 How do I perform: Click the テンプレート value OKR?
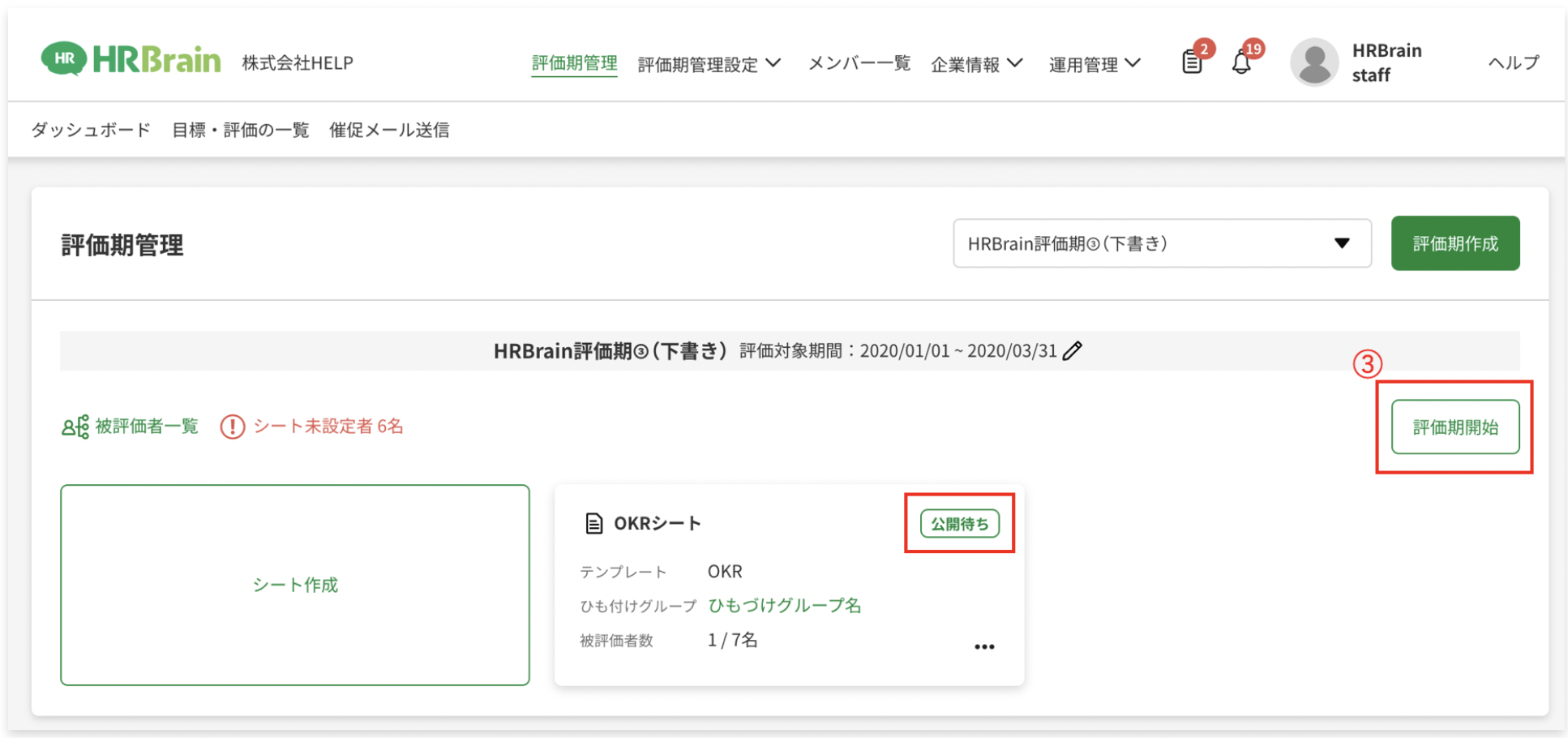pyautogui.click(x=725, y=572)
